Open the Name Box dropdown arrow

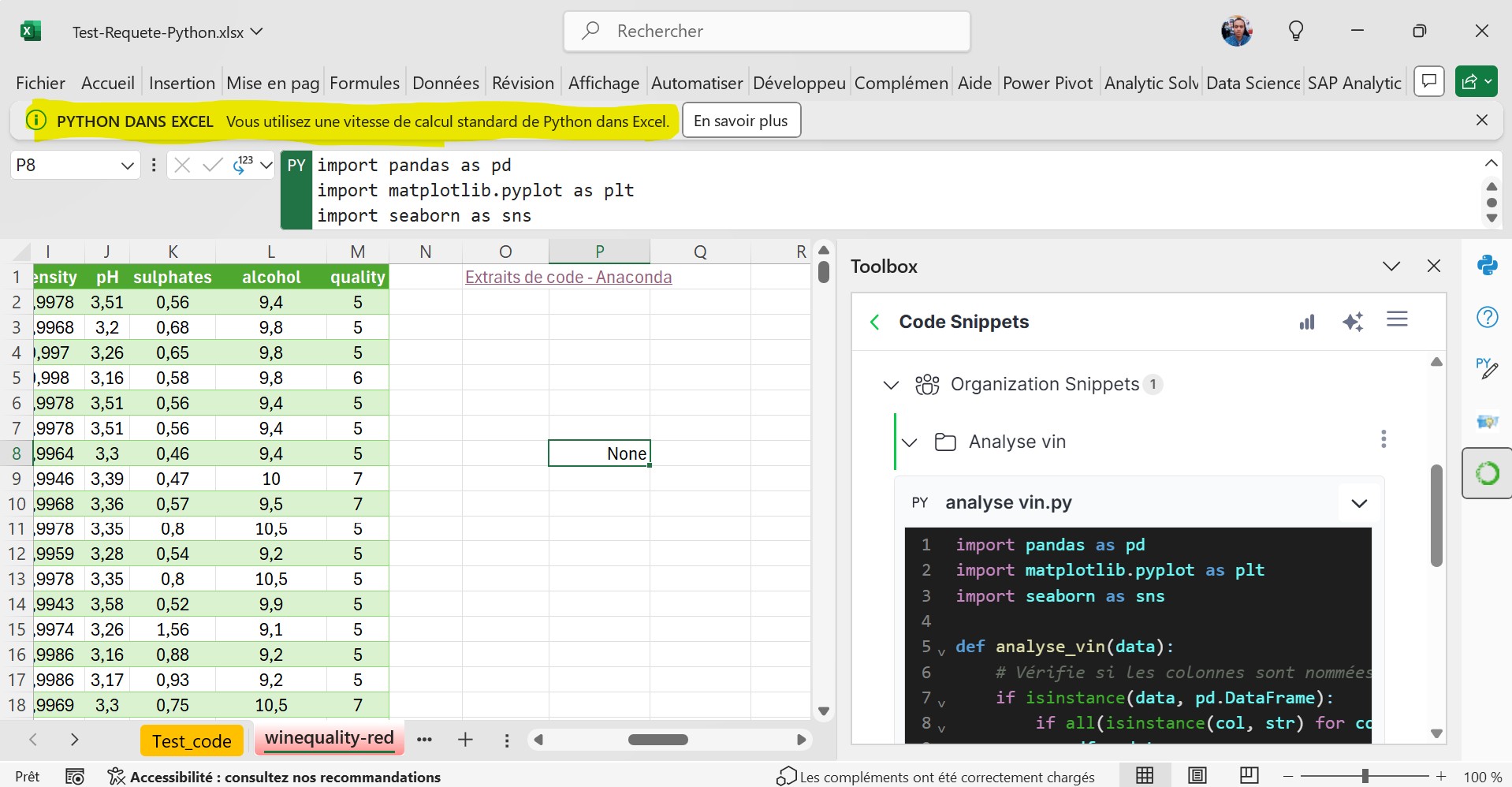coord(127,166)
